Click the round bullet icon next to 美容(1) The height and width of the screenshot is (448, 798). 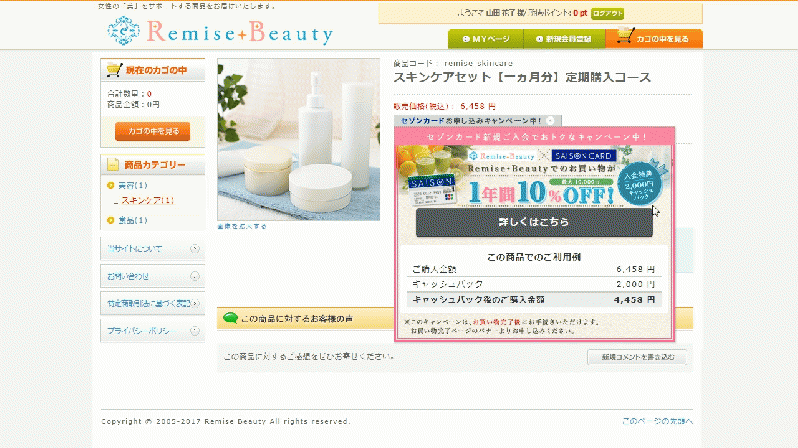[110, 185]
